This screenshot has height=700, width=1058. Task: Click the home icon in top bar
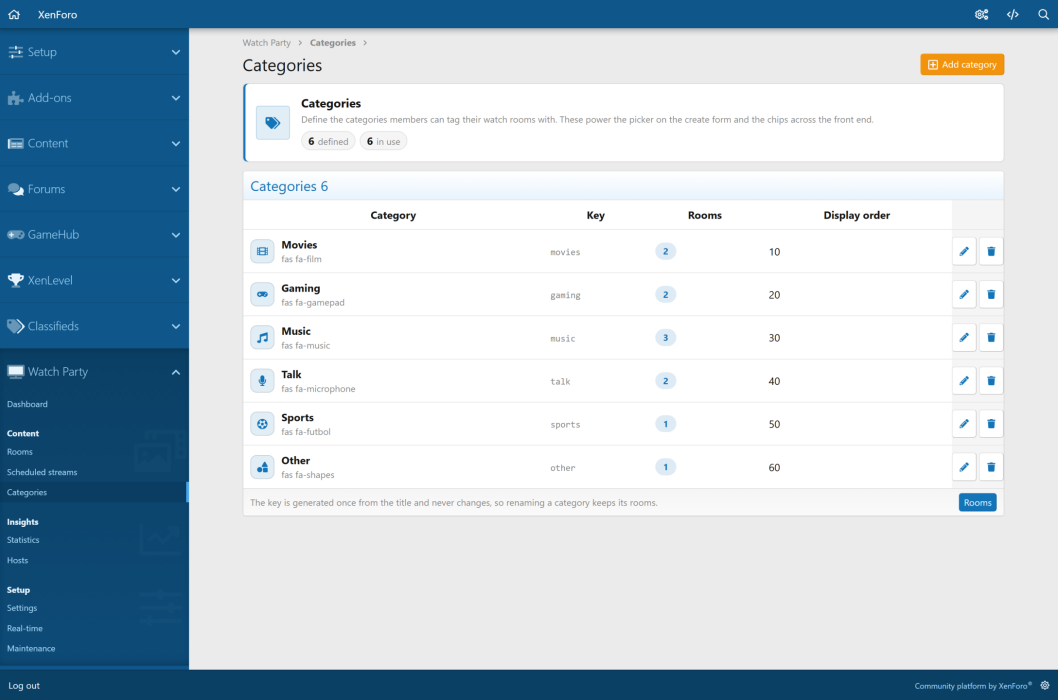coord(14,14)
